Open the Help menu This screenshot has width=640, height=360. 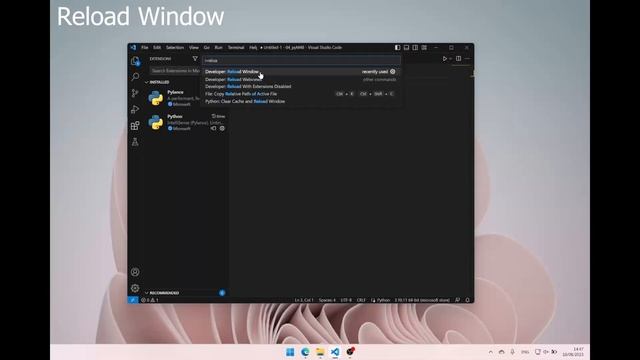[x=253, y=47]
